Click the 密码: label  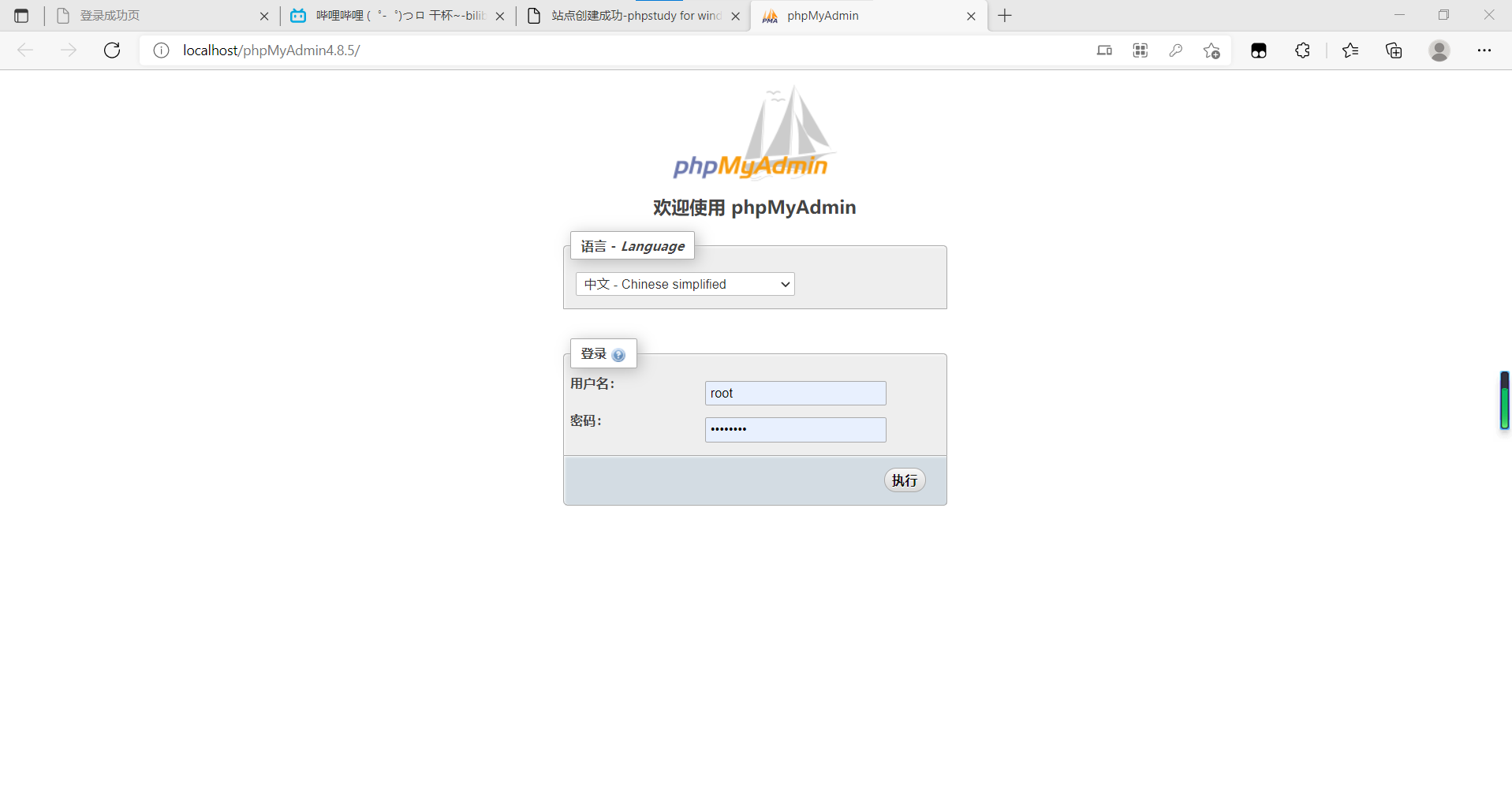586,421
